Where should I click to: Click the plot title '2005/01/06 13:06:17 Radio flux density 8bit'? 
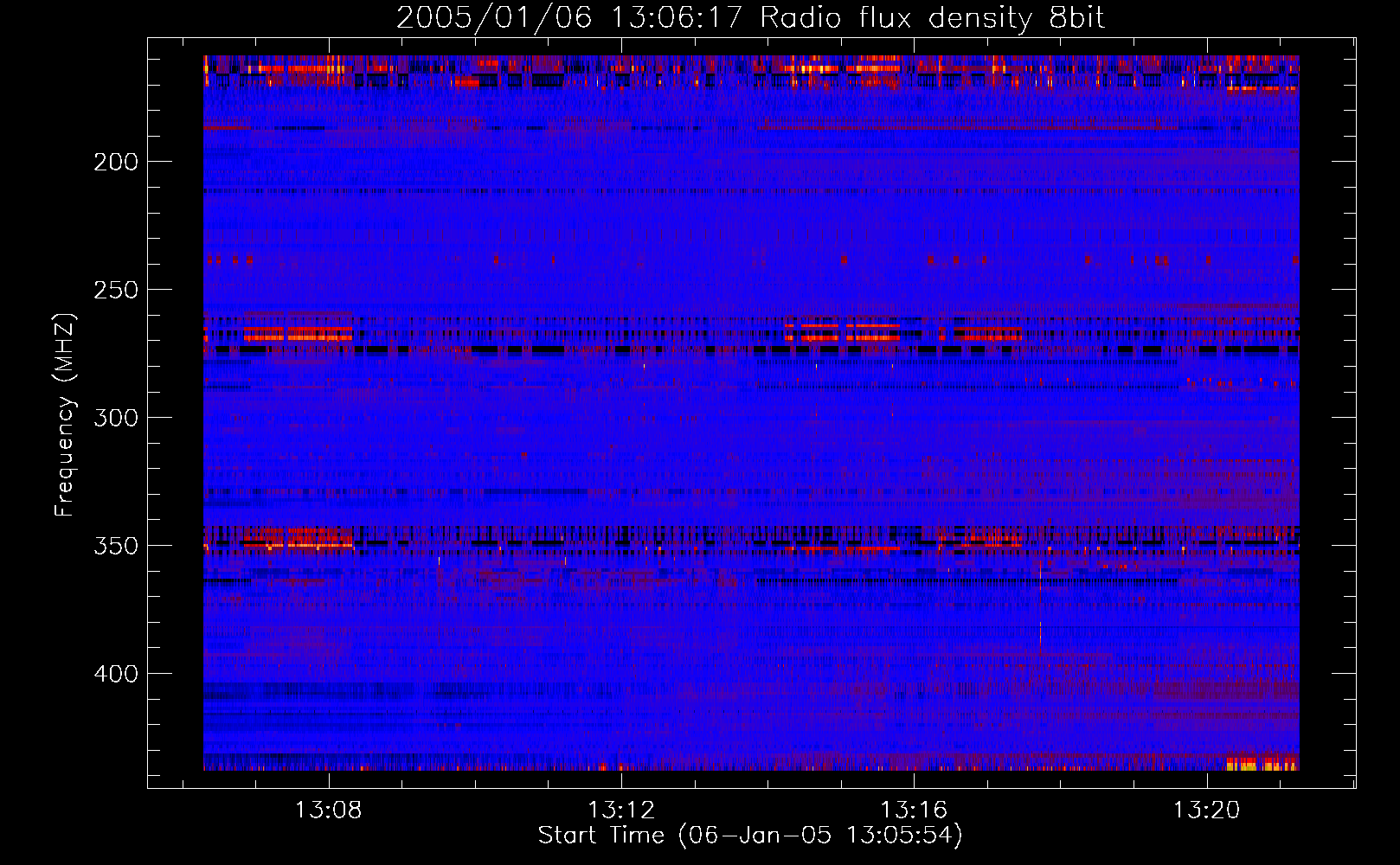[750, 18]
